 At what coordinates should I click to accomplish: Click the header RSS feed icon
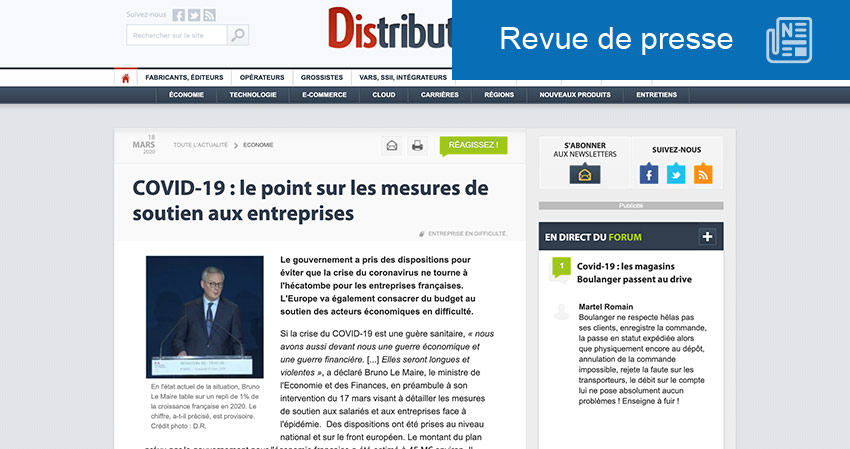(209, 15)
